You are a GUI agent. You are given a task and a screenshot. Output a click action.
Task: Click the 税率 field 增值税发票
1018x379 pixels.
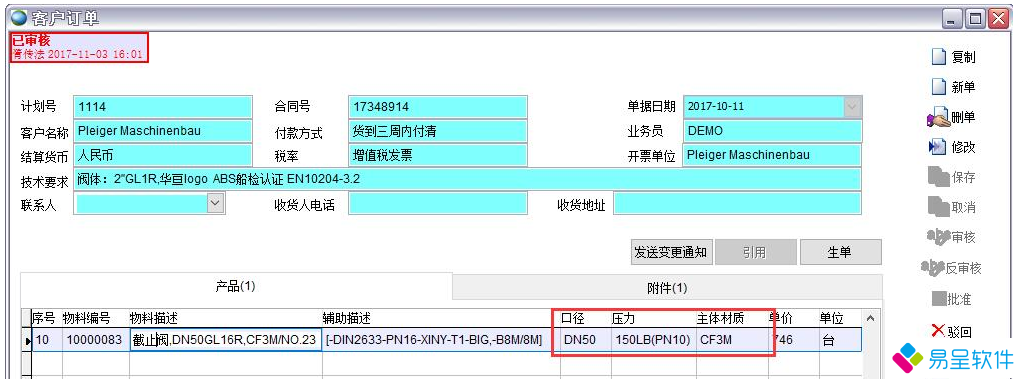(x=438, y=155)
